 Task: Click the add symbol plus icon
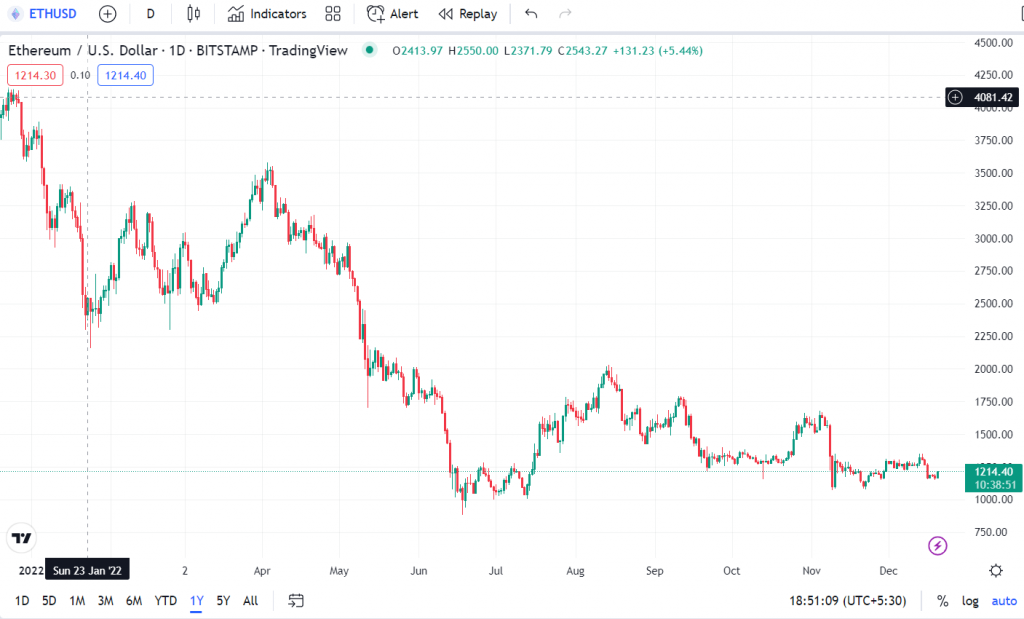click(x=107, y=14)
